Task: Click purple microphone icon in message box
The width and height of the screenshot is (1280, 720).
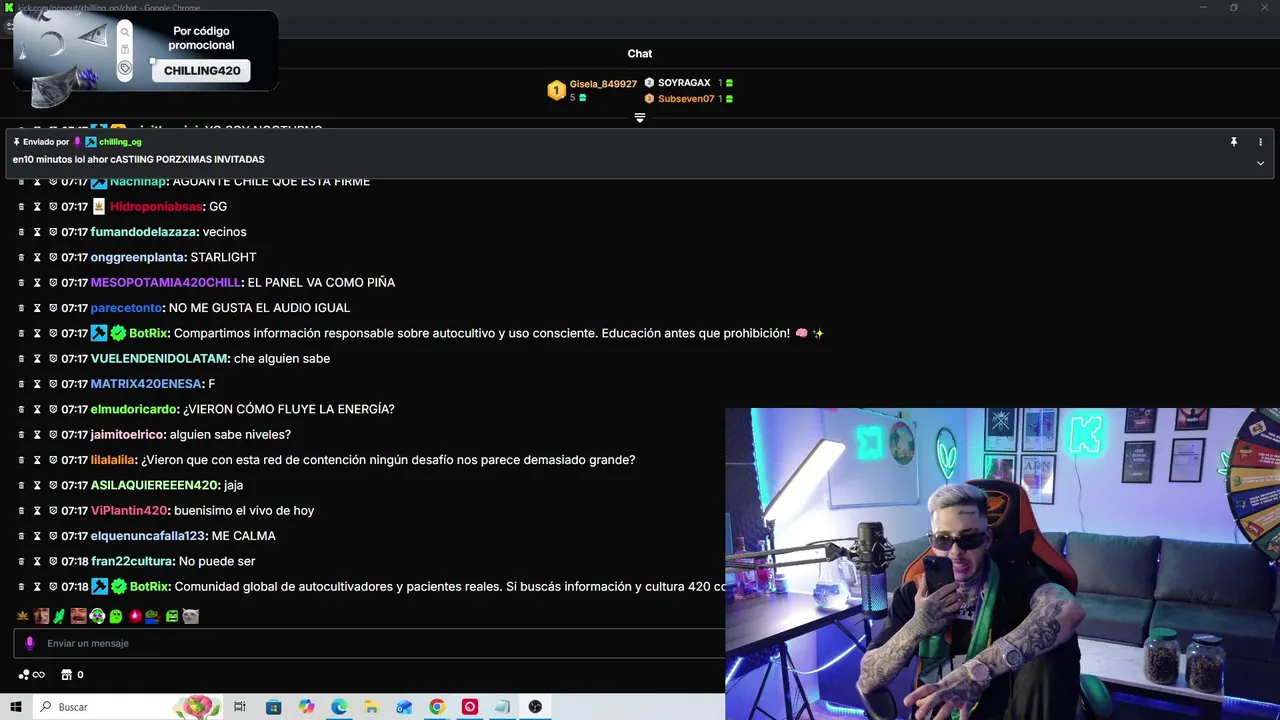Action: pos(30,644)
